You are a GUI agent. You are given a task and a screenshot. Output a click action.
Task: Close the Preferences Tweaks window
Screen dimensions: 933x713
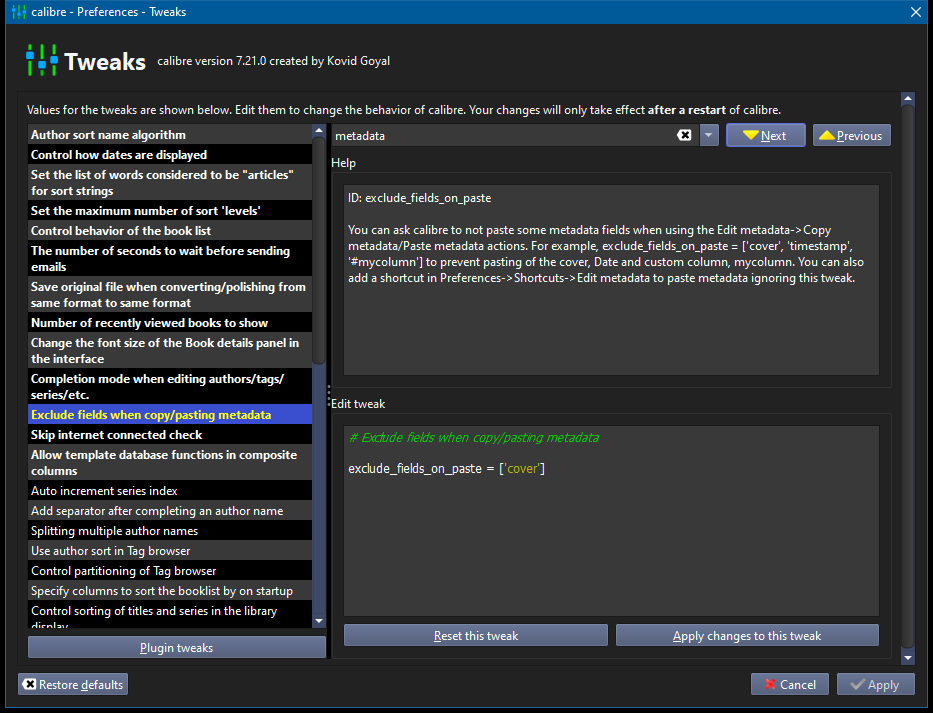(x=916, y=12)
